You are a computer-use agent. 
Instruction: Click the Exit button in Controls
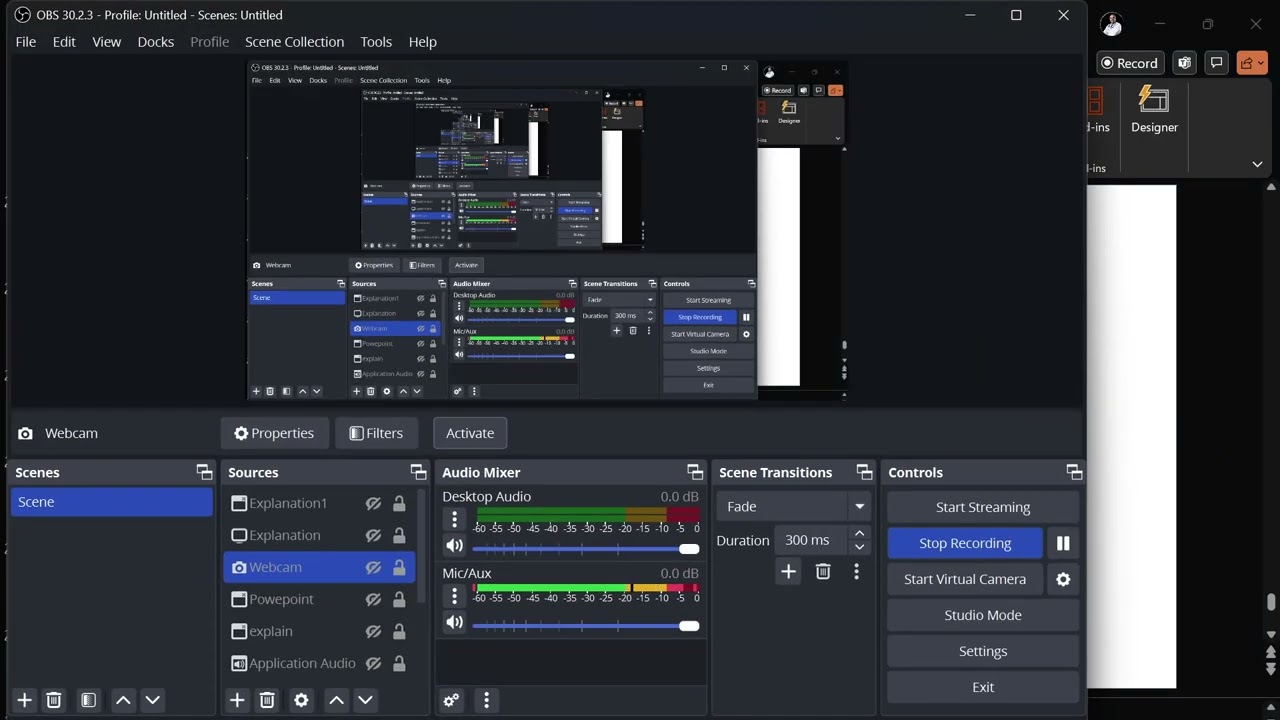click(983, 687)
